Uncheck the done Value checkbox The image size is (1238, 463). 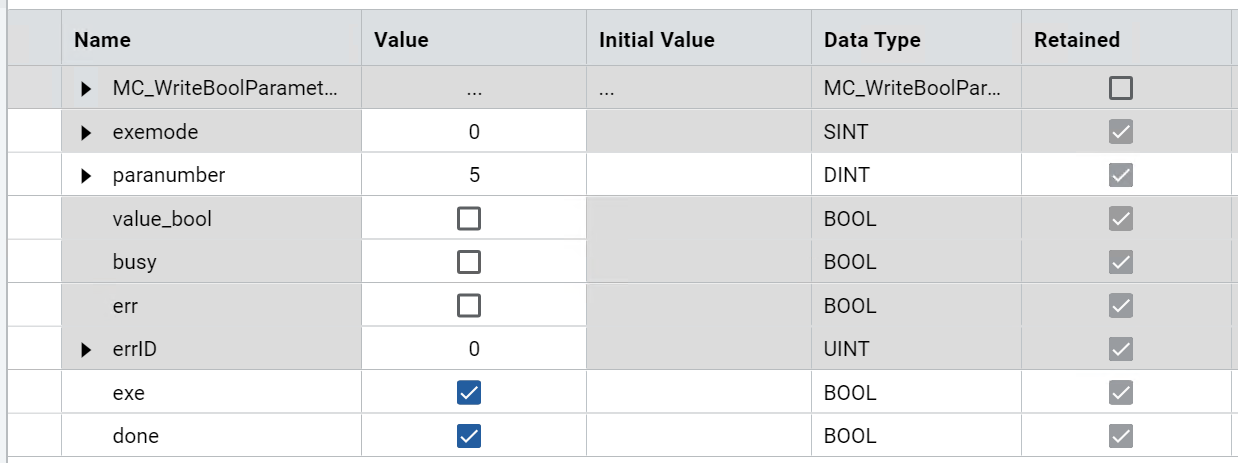point(468,436)
